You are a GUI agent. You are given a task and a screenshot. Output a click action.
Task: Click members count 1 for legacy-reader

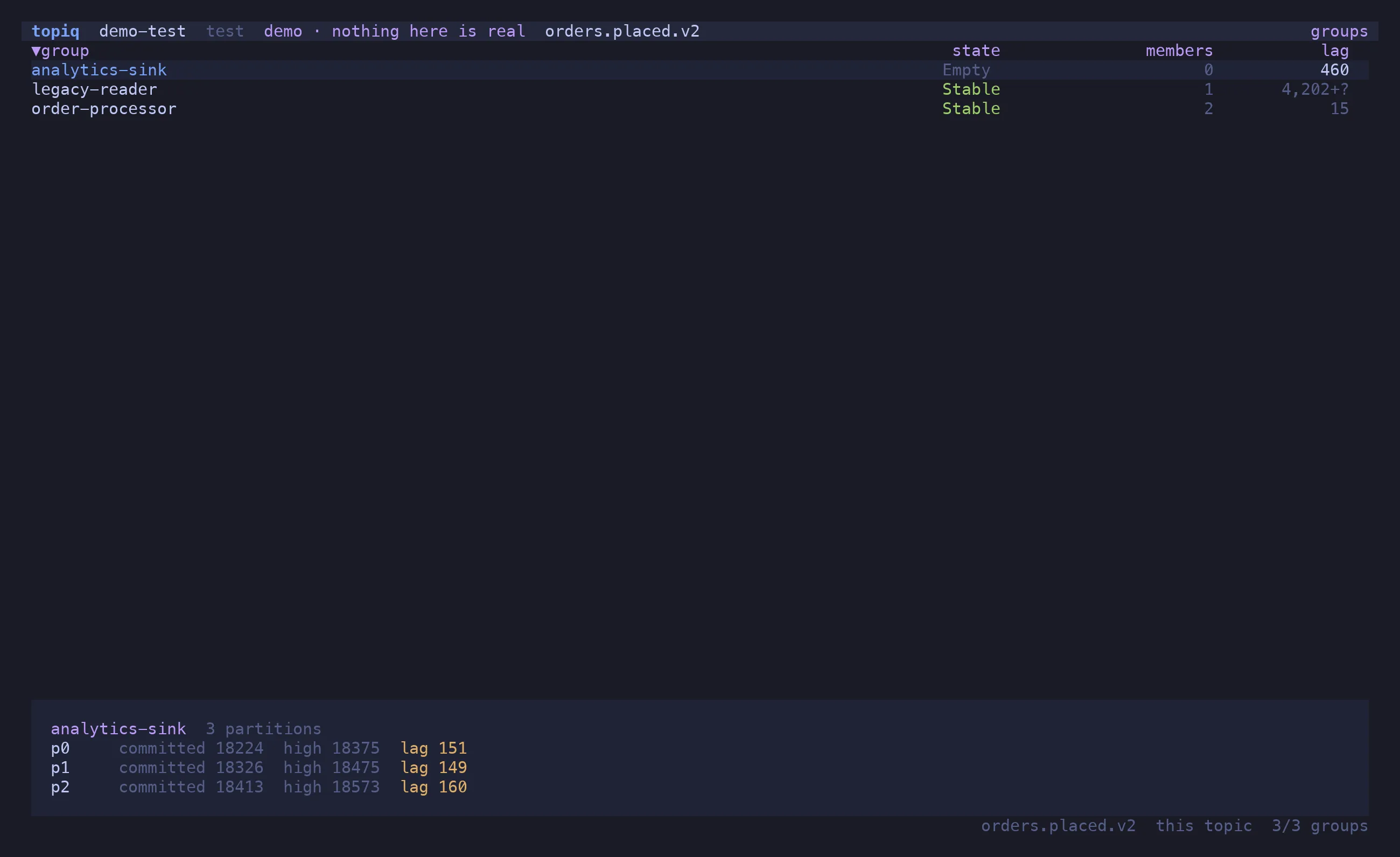click(x=1208, y=89)
